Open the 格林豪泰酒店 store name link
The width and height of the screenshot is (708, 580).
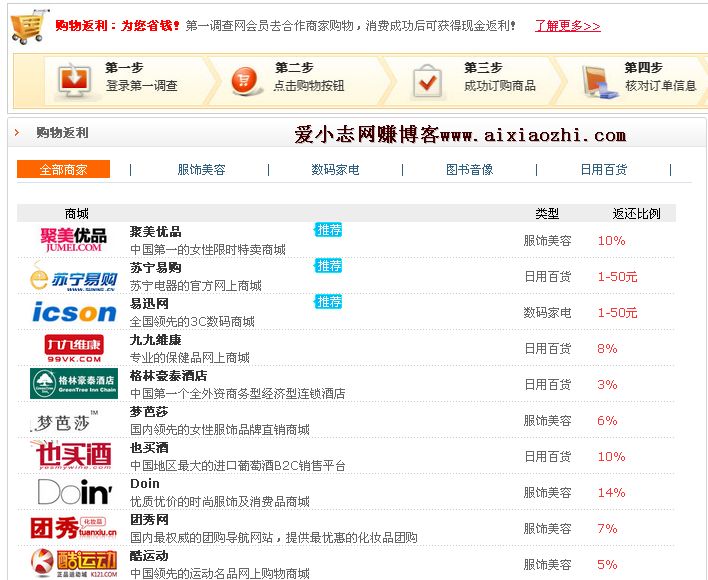(168, 376)
